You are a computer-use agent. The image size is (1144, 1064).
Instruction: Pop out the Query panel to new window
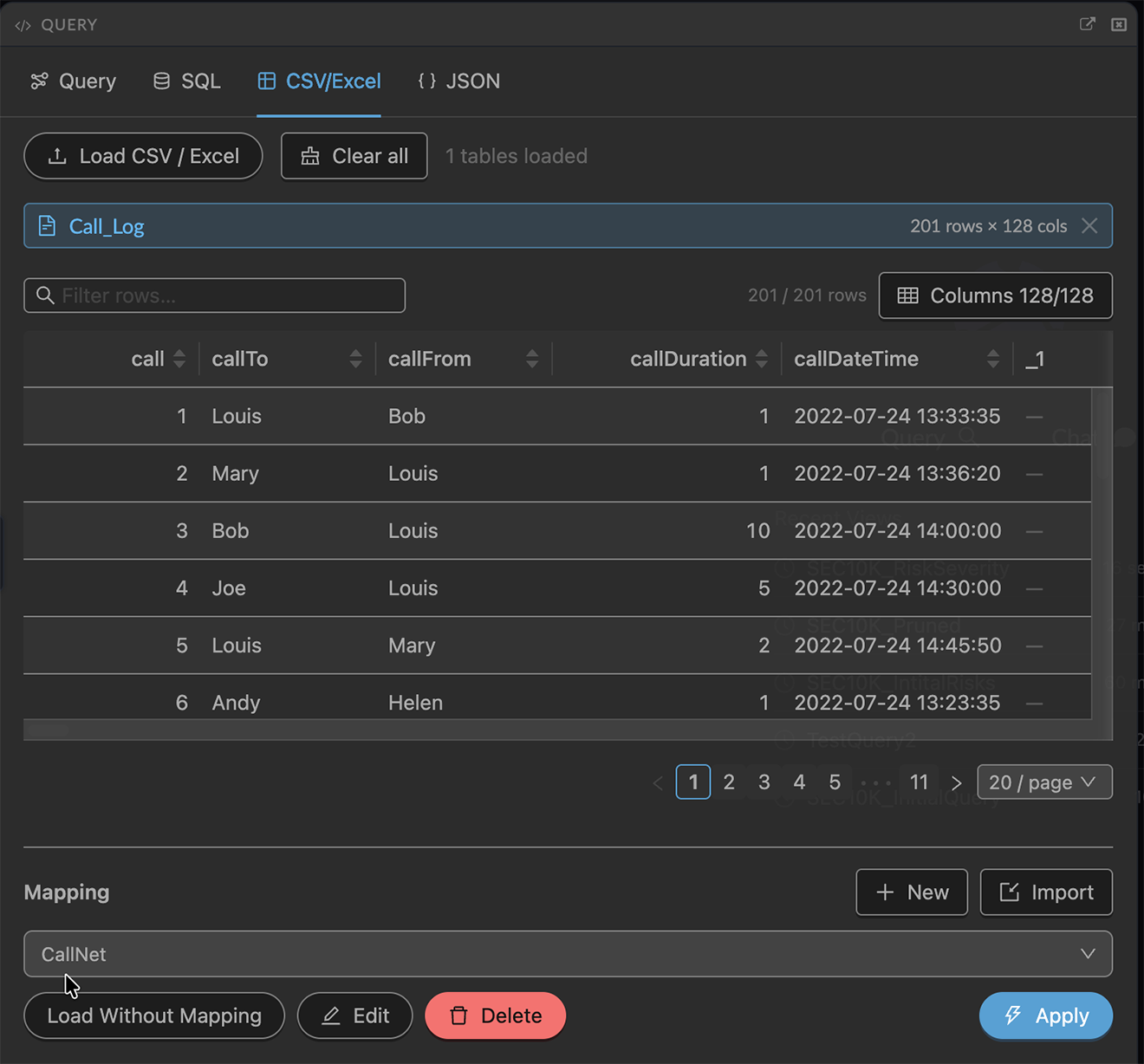click(1087, 24)
